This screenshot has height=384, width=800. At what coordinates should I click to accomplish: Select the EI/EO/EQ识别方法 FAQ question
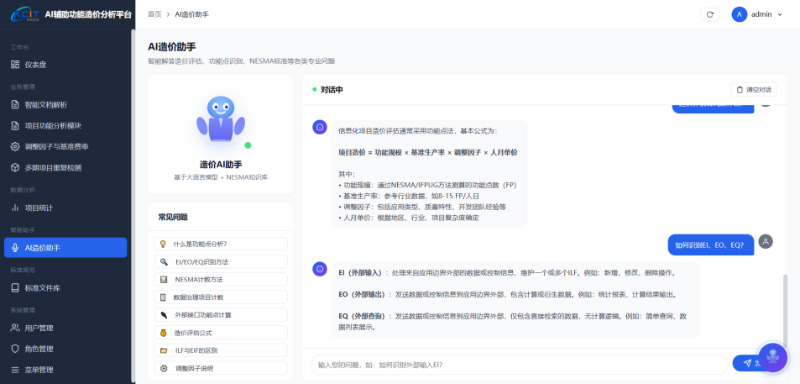click(220, 262)
